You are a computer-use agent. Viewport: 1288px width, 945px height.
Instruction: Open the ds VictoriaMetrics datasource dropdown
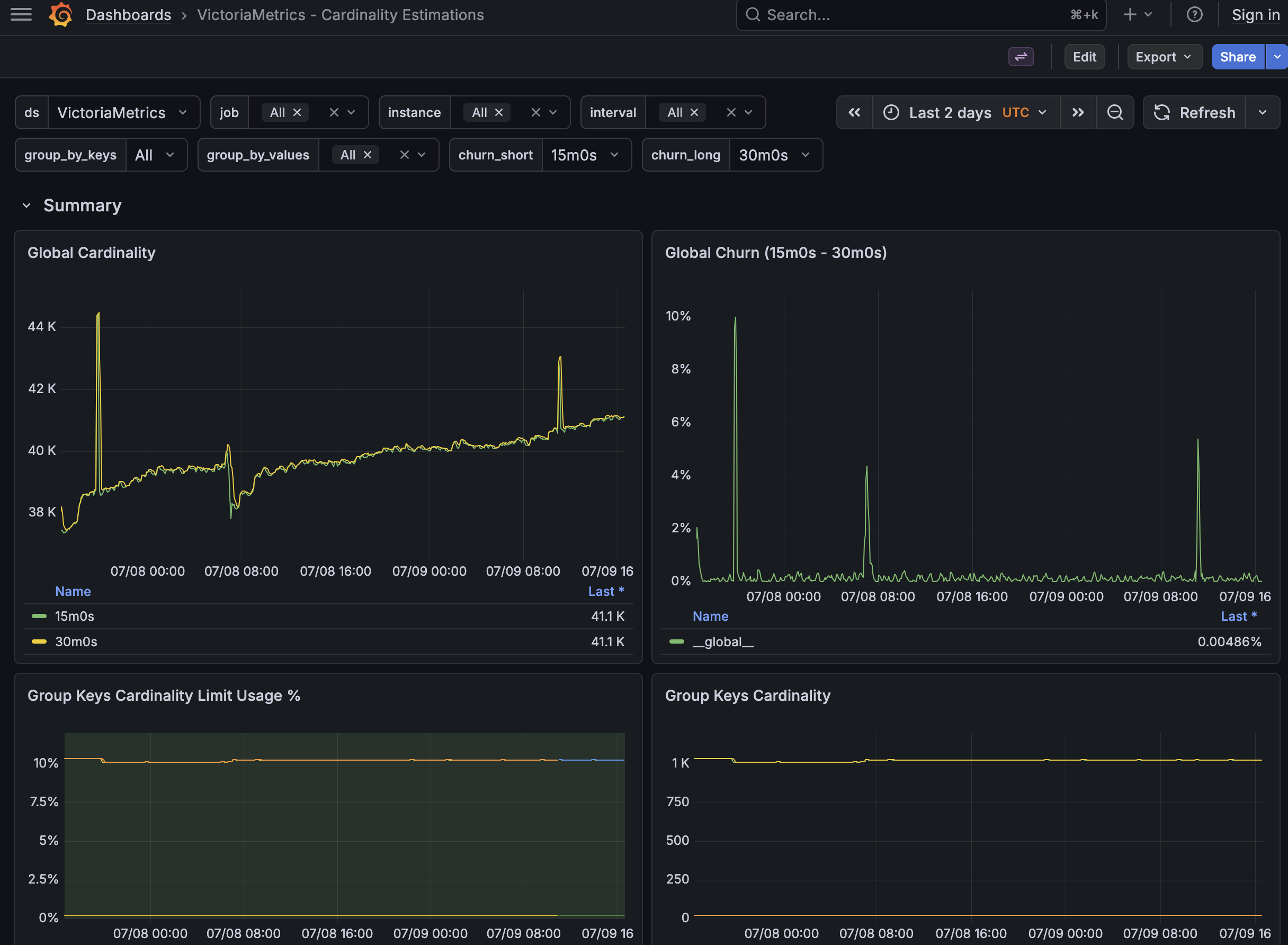(x=124, y=113)
